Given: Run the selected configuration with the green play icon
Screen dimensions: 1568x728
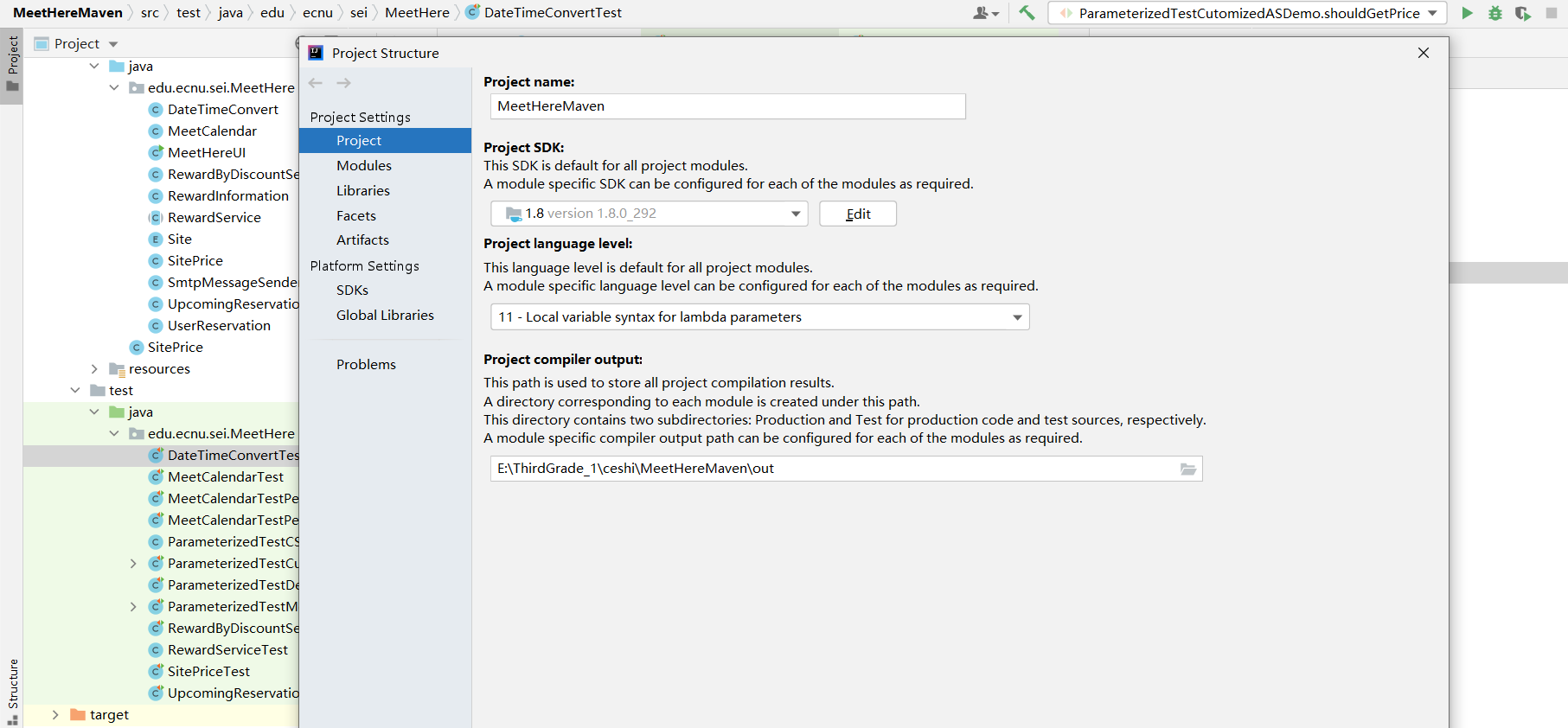Looking at the screenshot, I should (x=1468, y=13).
